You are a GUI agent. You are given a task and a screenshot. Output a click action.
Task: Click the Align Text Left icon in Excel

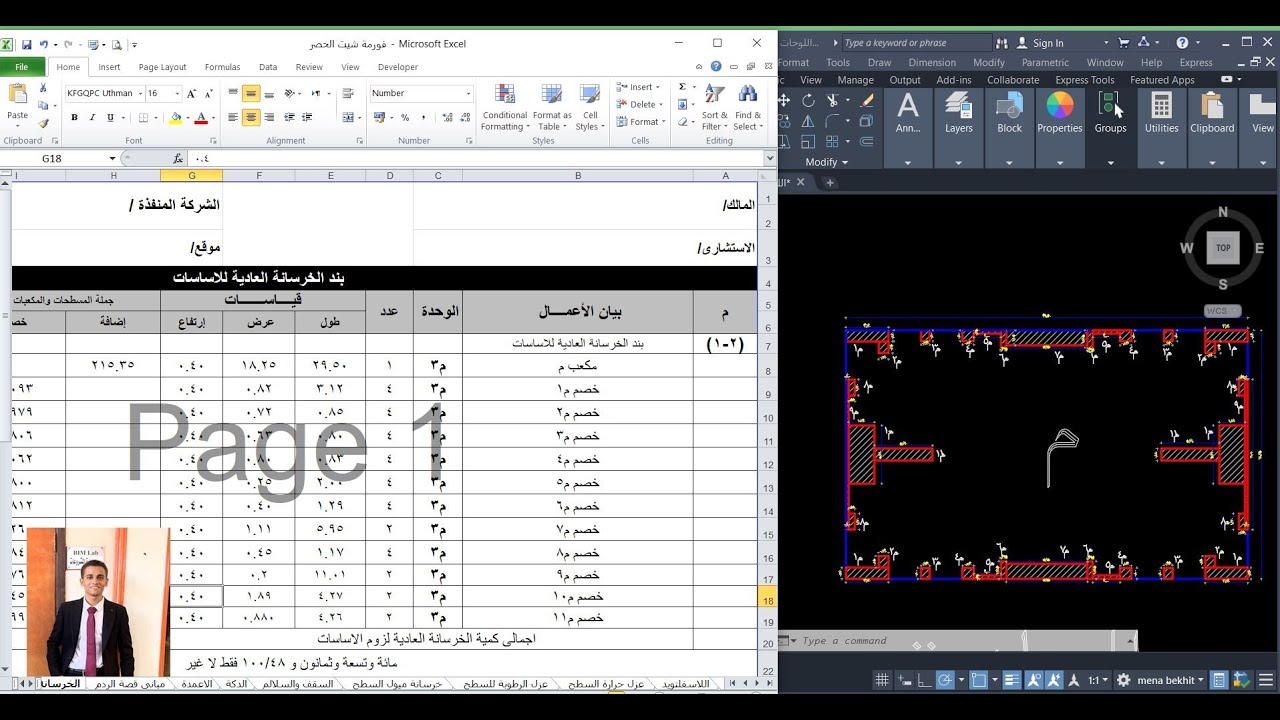click(x=233, y=117)
